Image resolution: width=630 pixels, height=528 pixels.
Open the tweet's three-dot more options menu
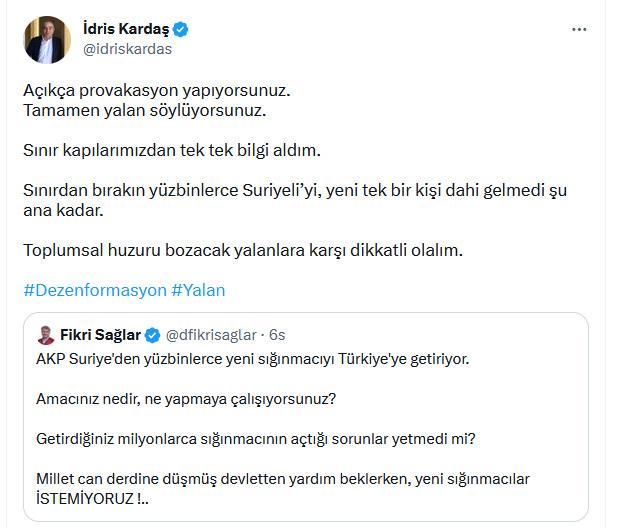(x=579, y=29)
